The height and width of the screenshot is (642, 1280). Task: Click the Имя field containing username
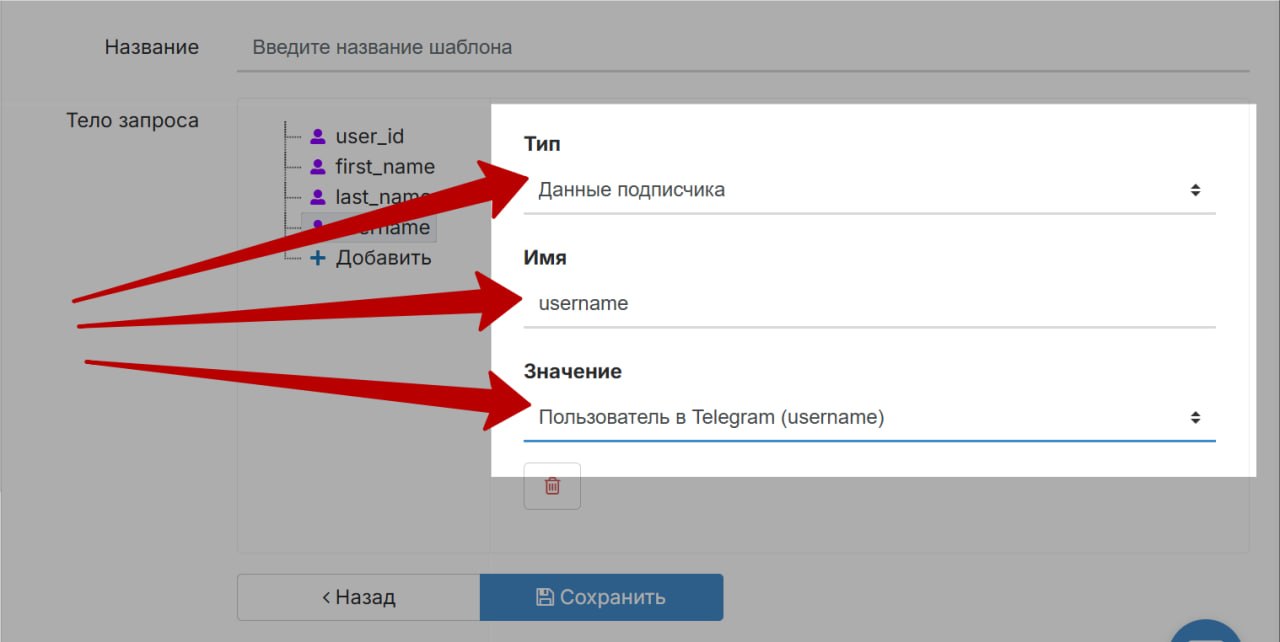(868, 303)
